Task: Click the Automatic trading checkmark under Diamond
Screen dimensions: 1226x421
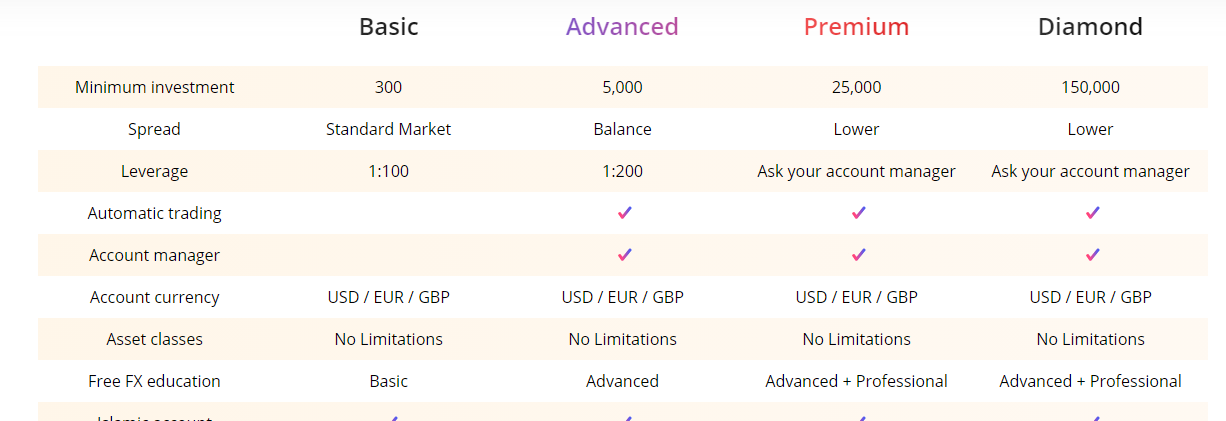Action: (x=1092, y=212)
